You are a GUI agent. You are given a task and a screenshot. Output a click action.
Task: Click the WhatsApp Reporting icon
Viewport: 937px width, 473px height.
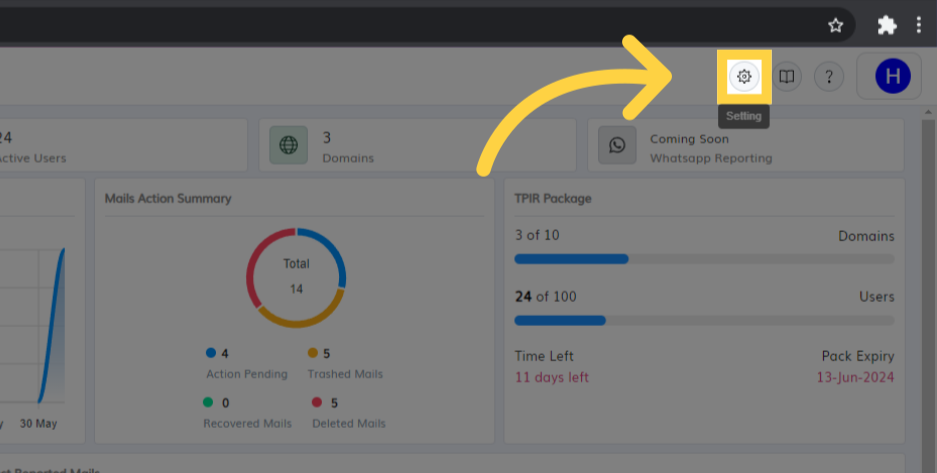point(617,145)
